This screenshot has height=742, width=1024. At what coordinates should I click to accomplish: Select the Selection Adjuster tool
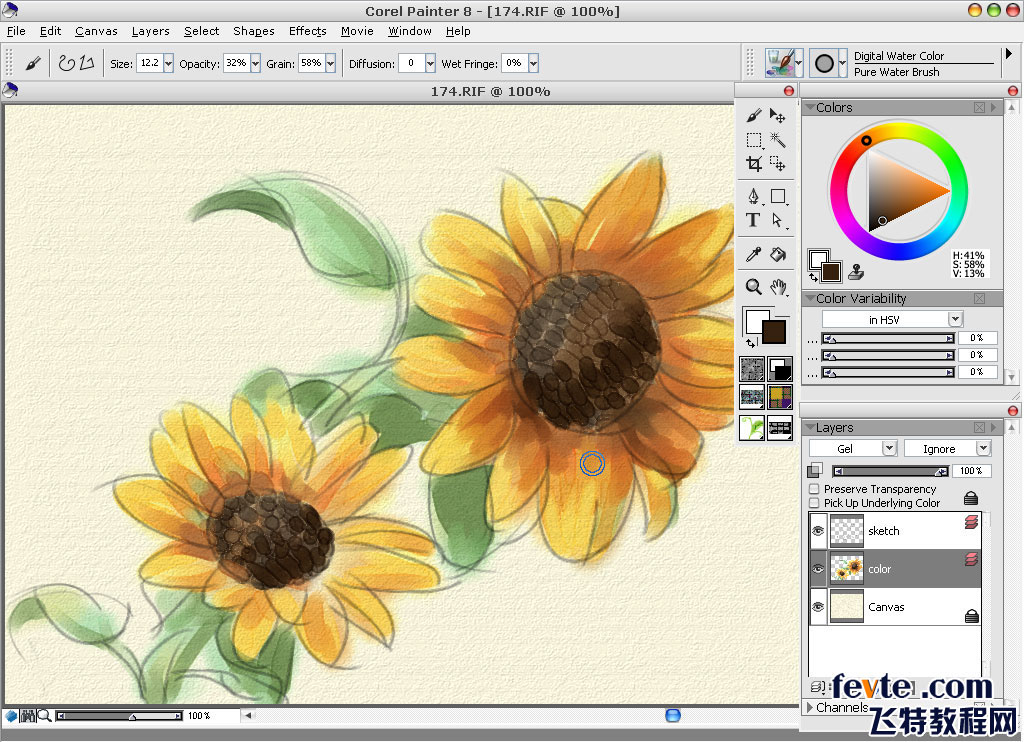click(x=777, y=163)
